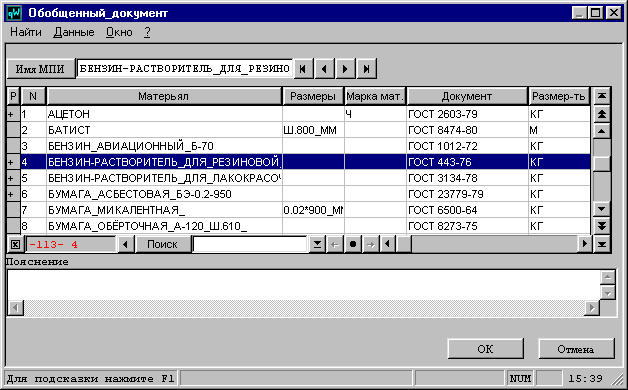
Task: Click the N column header
Action: pos(33,96)
